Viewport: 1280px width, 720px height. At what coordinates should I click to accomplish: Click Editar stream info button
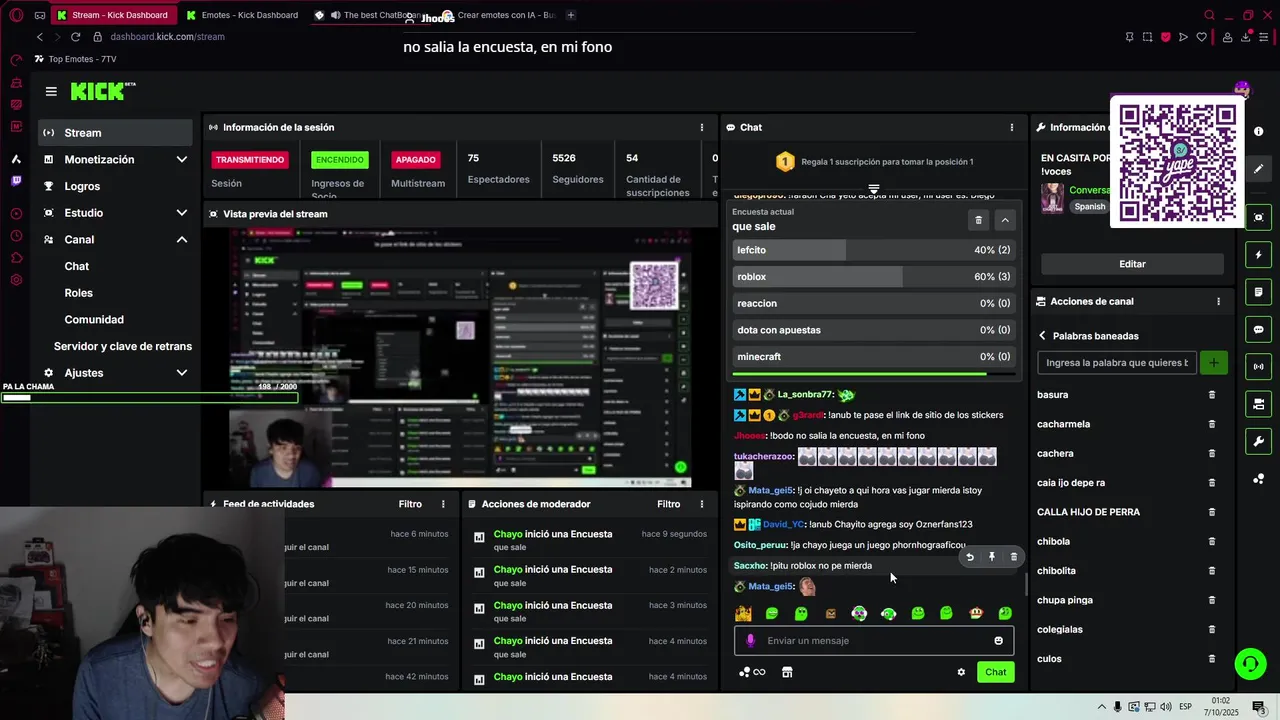(x=1132, y=264)
